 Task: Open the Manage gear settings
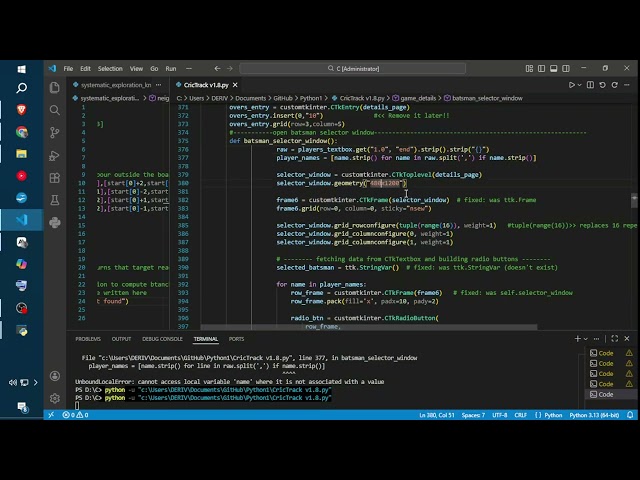tap(55, 398)
